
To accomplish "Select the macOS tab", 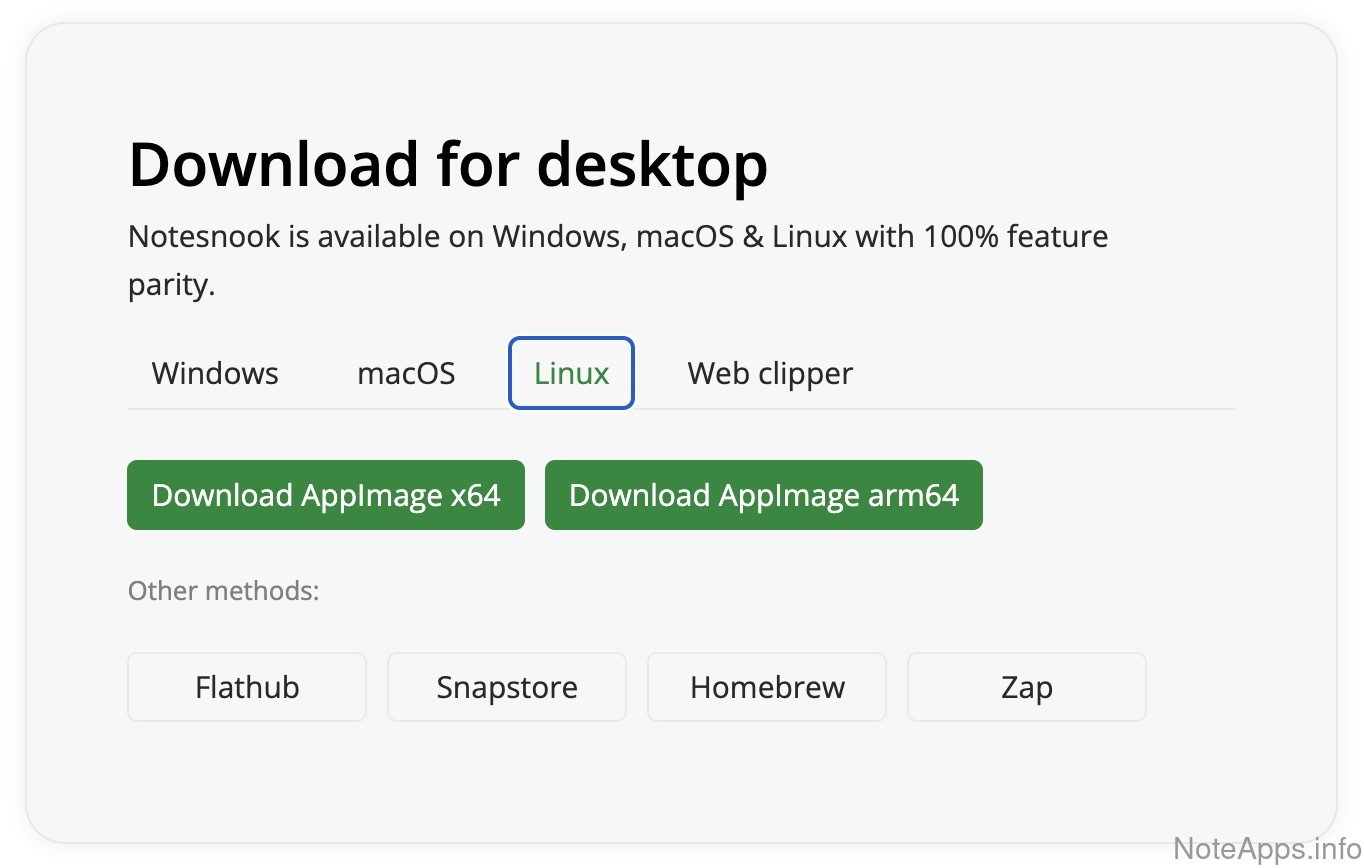I will (406, 374).
